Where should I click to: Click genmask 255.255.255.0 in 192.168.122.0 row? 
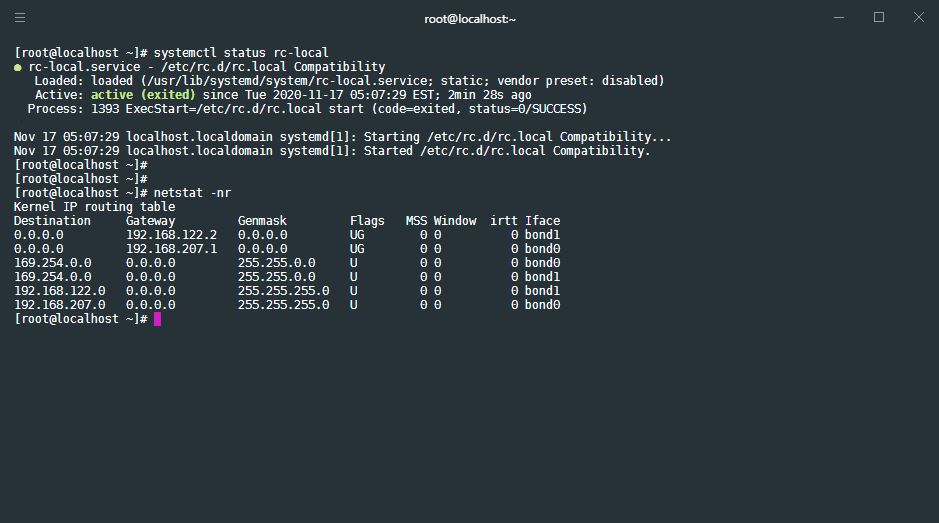coord(283,291)
